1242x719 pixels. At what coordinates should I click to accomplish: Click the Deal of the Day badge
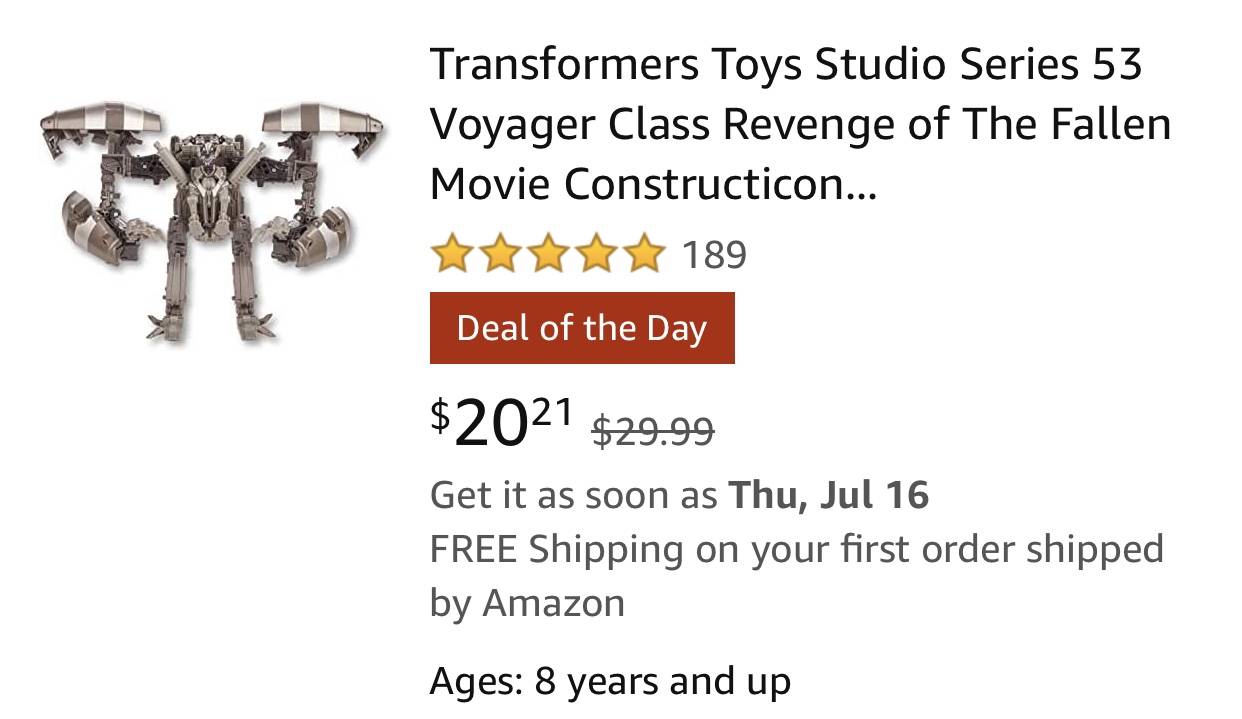click(582, 328)
